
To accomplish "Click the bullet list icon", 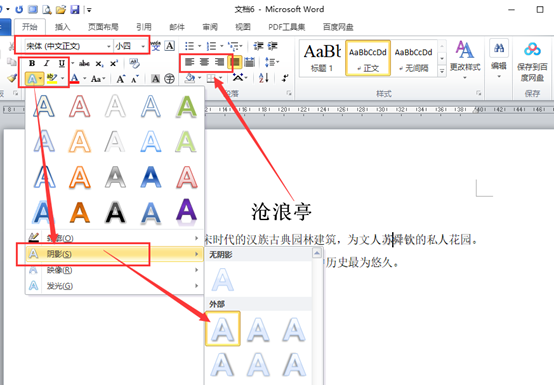I will (189, 46).
